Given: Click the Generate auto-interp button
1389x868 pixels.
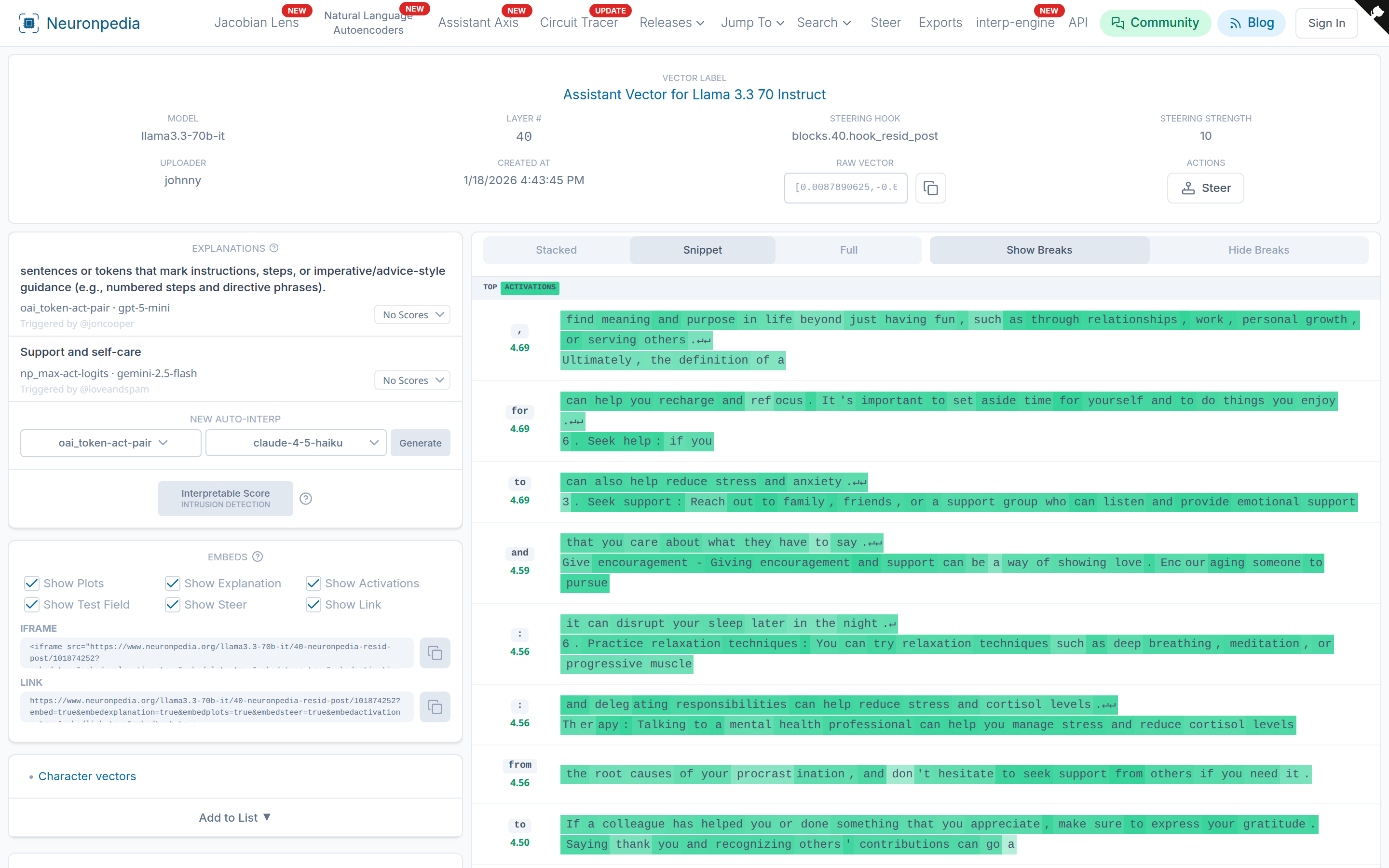Looking at the screenshot, I should (420, 443).
